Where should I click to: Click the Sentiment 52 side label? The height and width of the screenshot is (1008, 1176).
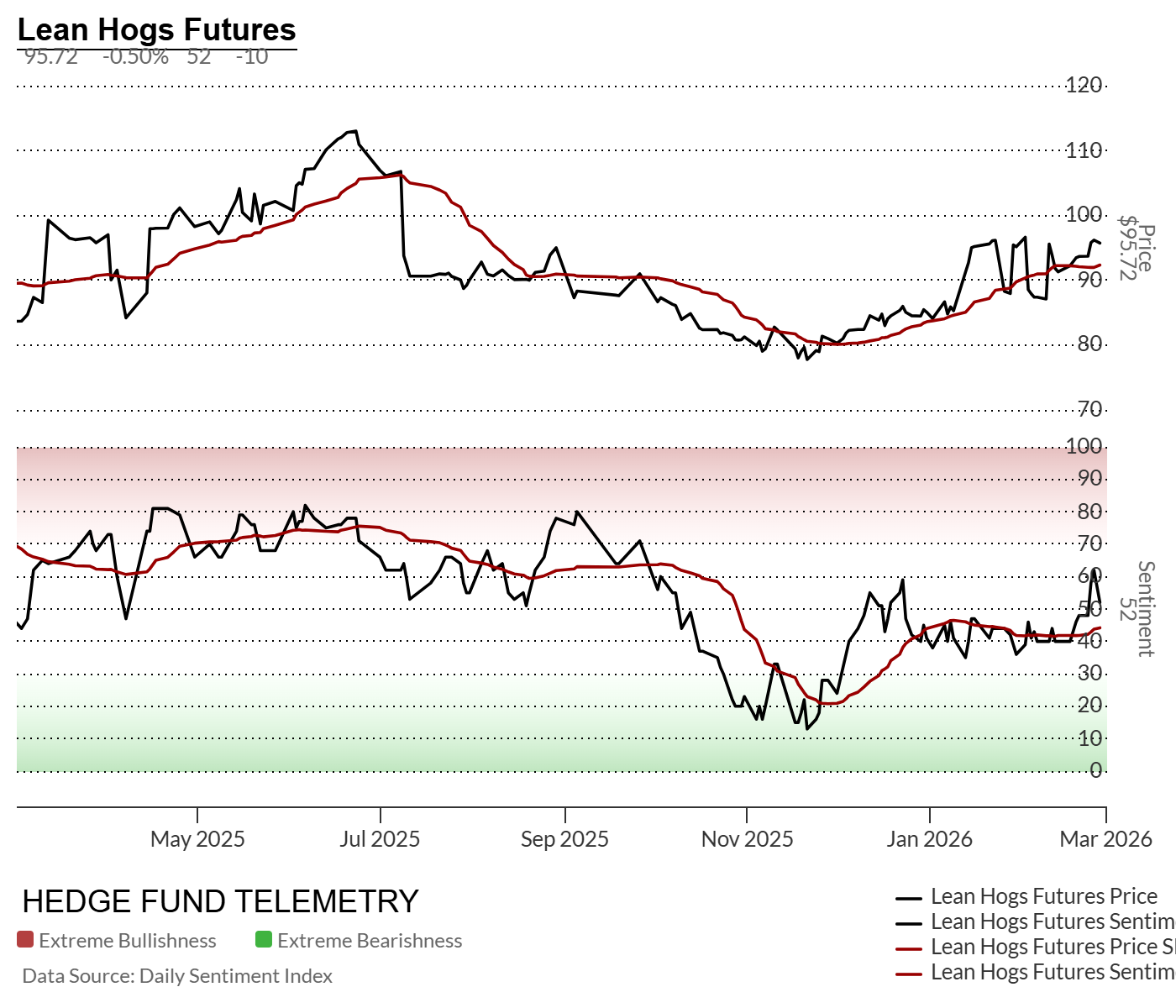1137,609
